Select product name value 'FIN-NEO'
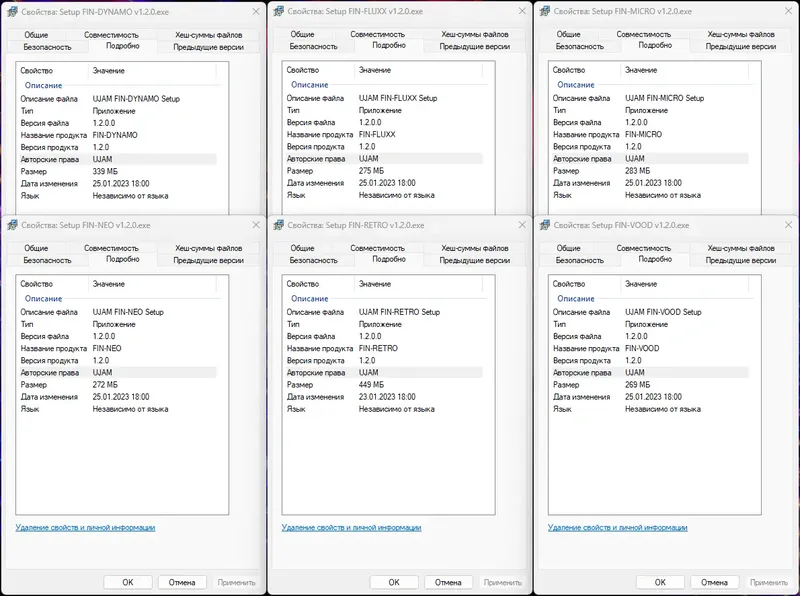Image resolution: width=800 pixels, height=596 pixels. pyautogui.click(x=107, y=348)
